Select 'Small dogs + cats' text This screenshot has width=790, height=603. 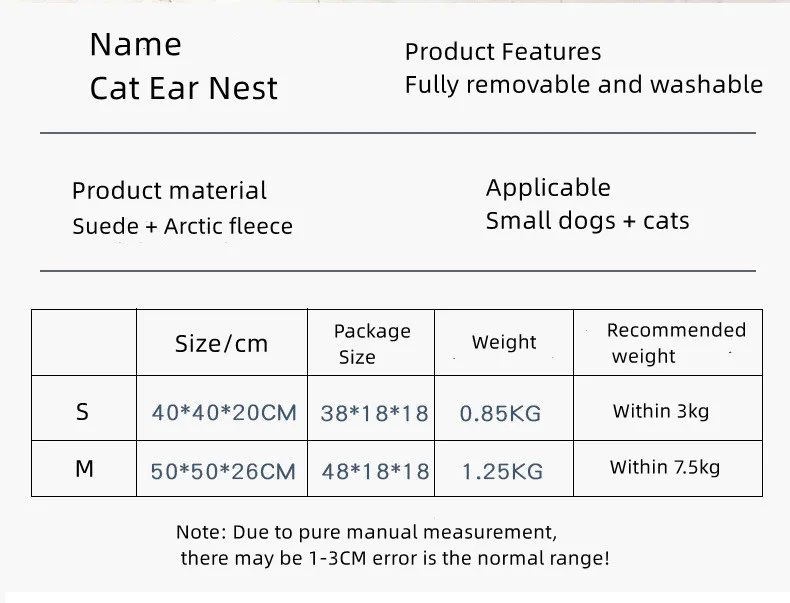pyautogui.click(x=587, y=221)
